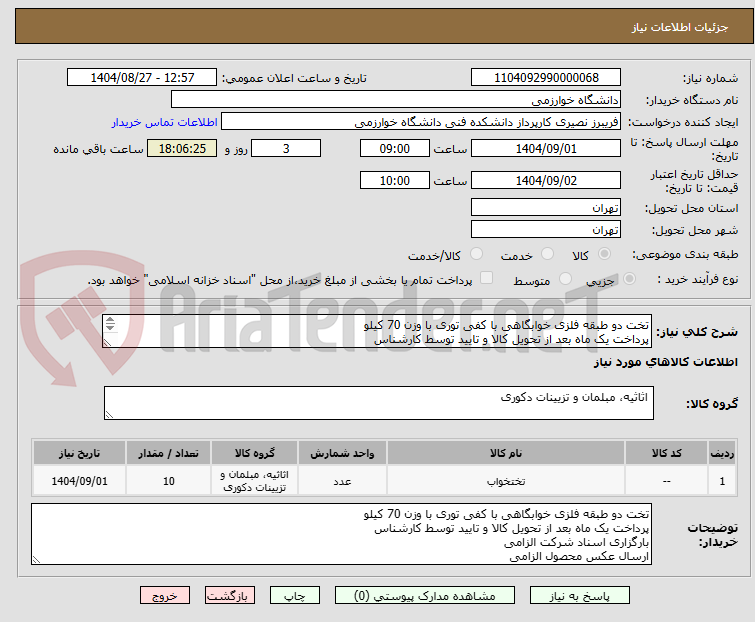Viewport: 755px width, 622px height.
Task: Toggle the اسناد خزانه اسلامی payment checkbox
Action: [487, 278]
